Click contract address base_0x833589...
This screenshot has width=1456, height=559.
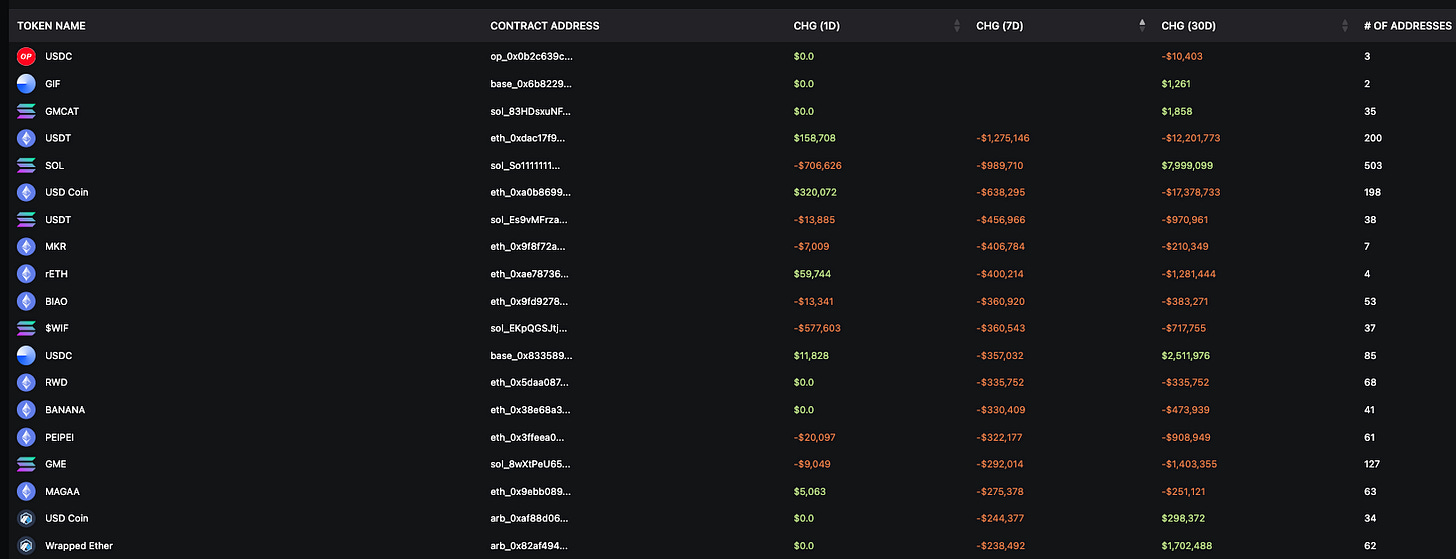(x=531, y=355)
